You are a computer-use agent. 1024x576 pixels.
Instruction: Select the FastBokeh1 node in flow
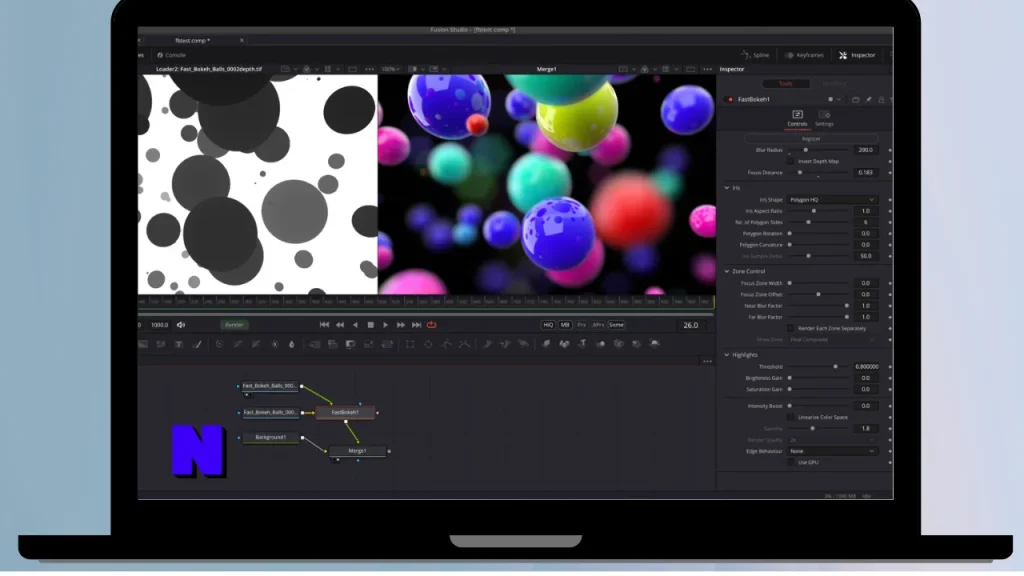pos(345,413)
